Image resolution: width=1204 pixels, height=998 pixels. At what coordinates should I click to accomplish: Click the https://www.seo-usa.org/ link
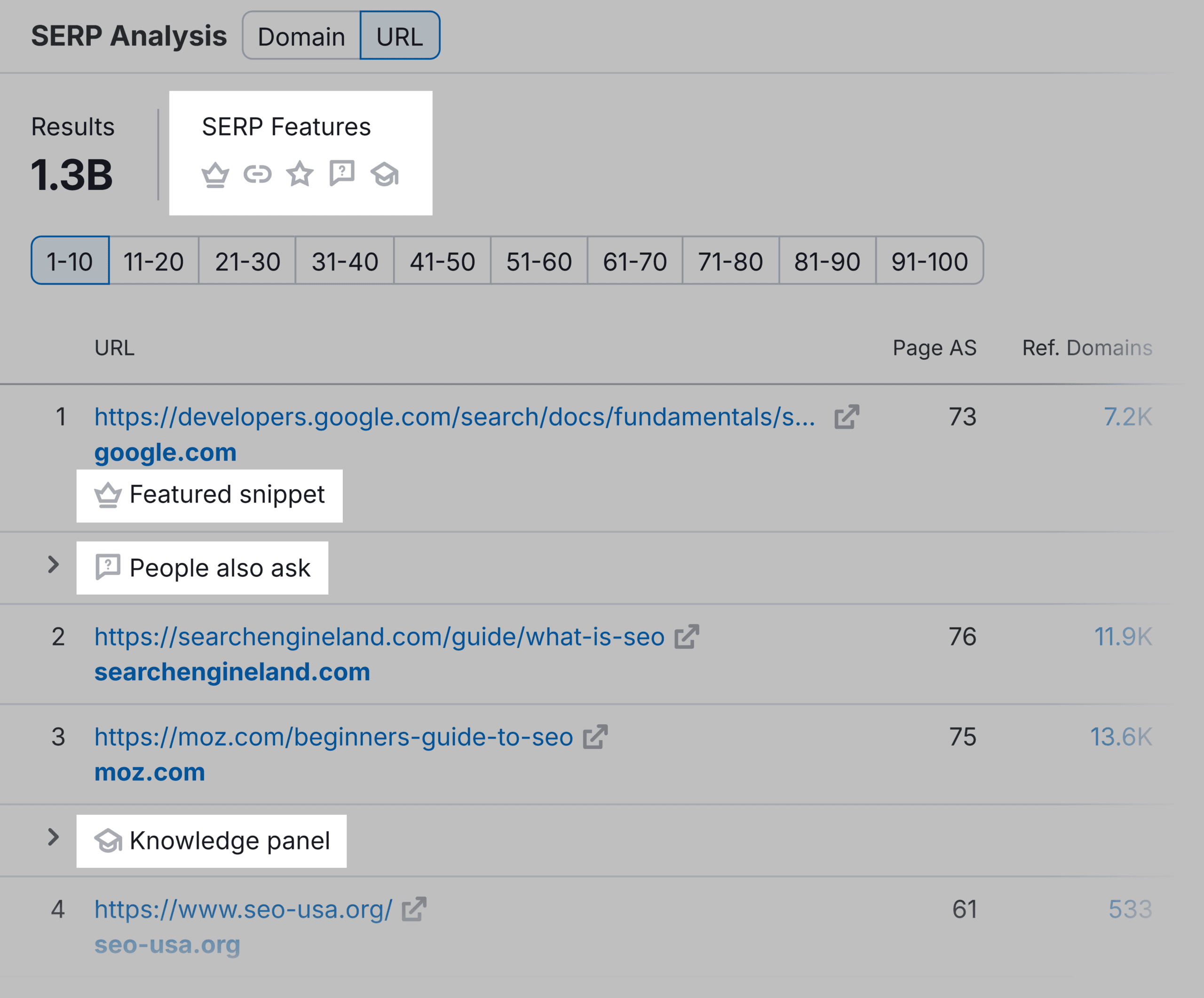pos(244,909)
